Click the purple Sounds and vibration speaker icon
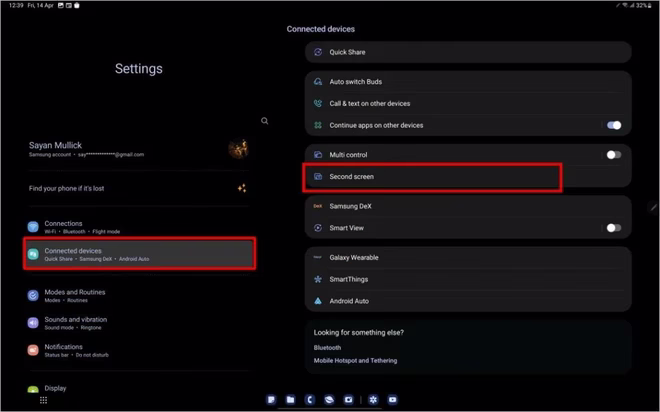This screenshot has width=660, height=412. pos(33,323)
